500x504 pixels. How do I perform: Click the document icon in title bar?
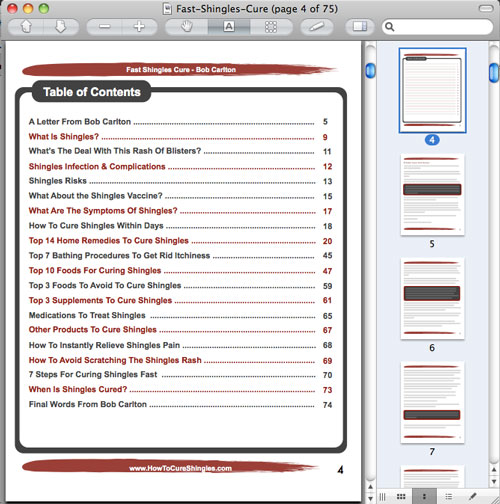[x=167, y=9]
